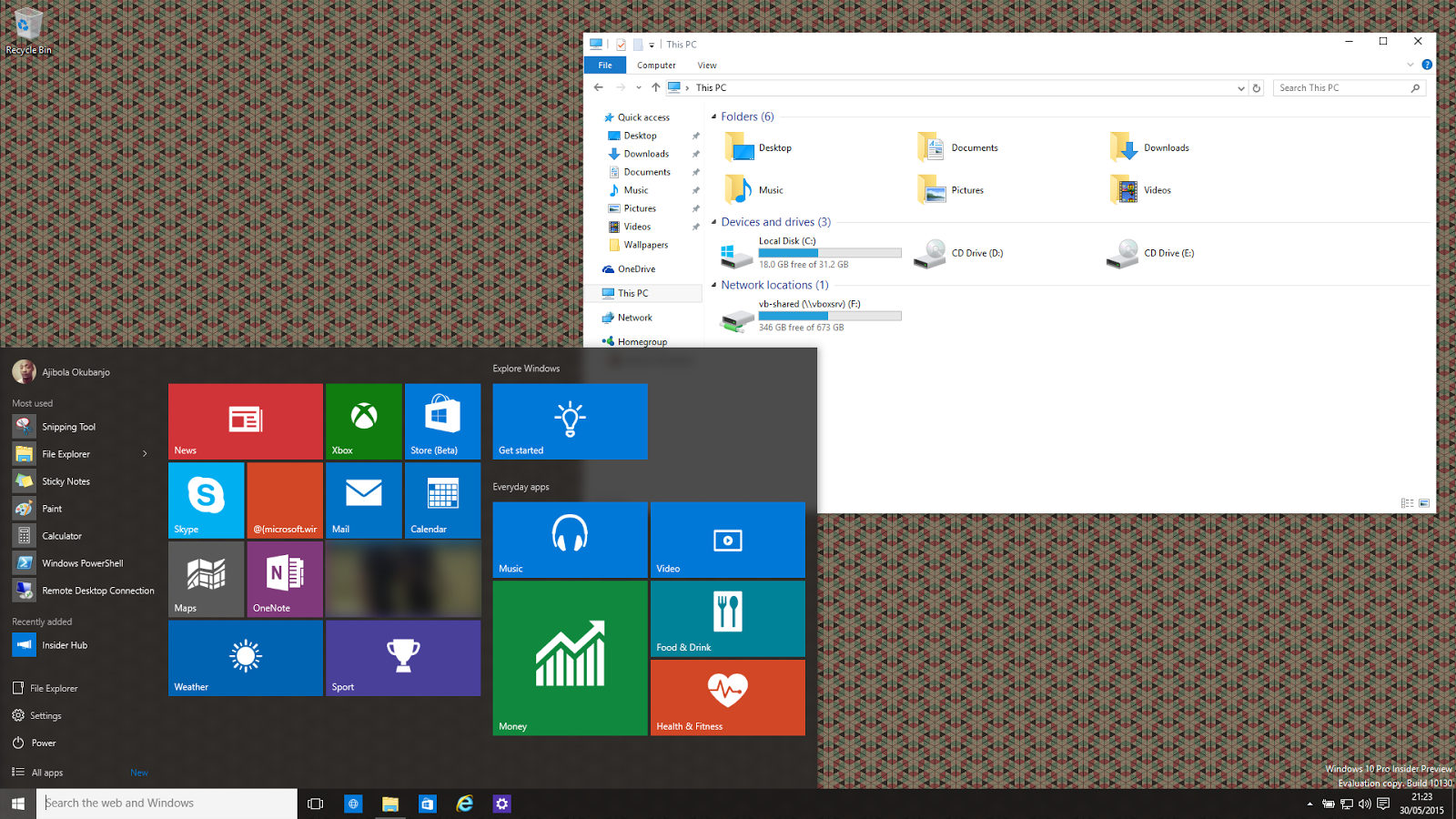Open the red News tile
Screen dimensions: 1456x819
[246, 421]
